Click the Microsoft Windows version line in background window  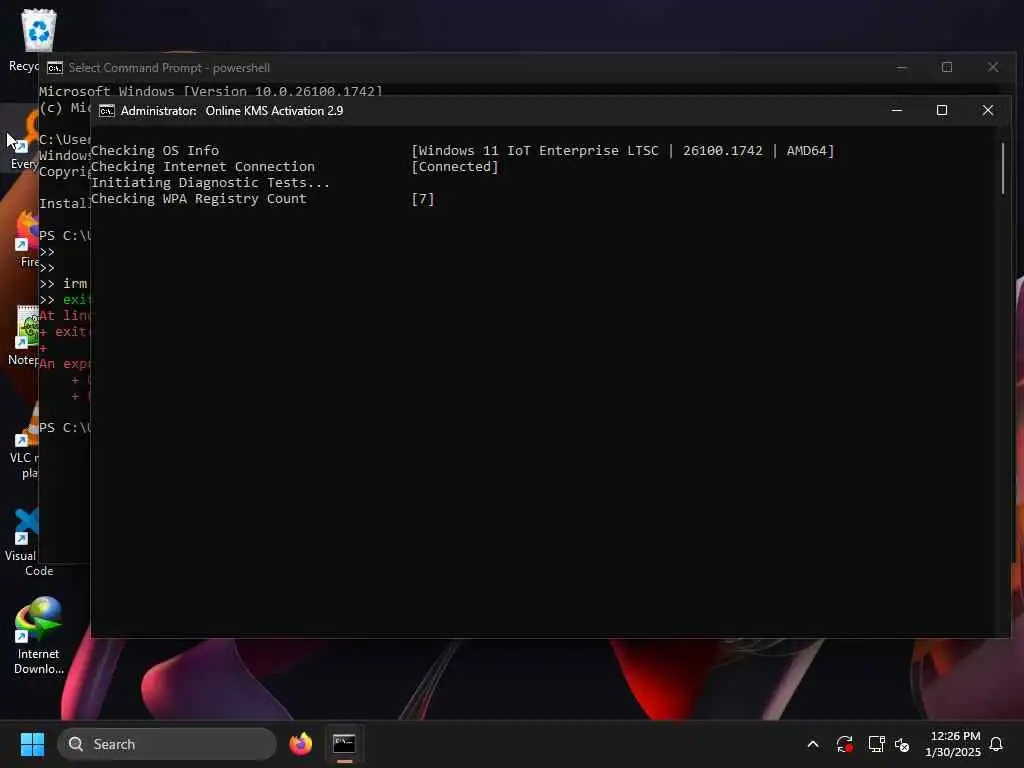[210, 91]
